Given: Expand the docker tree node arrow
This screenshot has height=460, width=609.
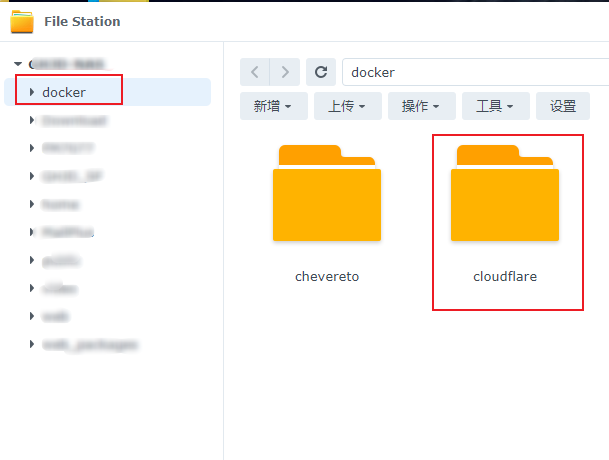Looking at the screenshot, I should [x=32, y=92].
